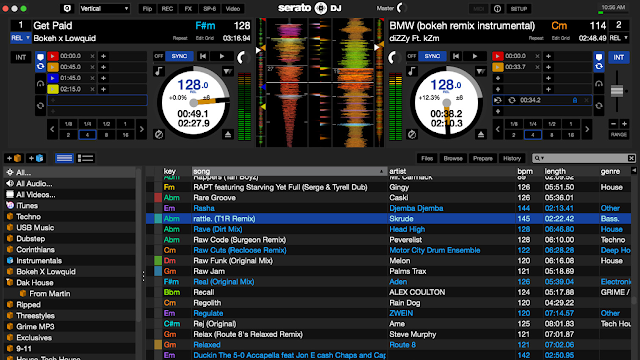This screenshot has height=360, width=640.
Task: Click the add crate icon
Action: pyautogui.click(x=13, y=158)
